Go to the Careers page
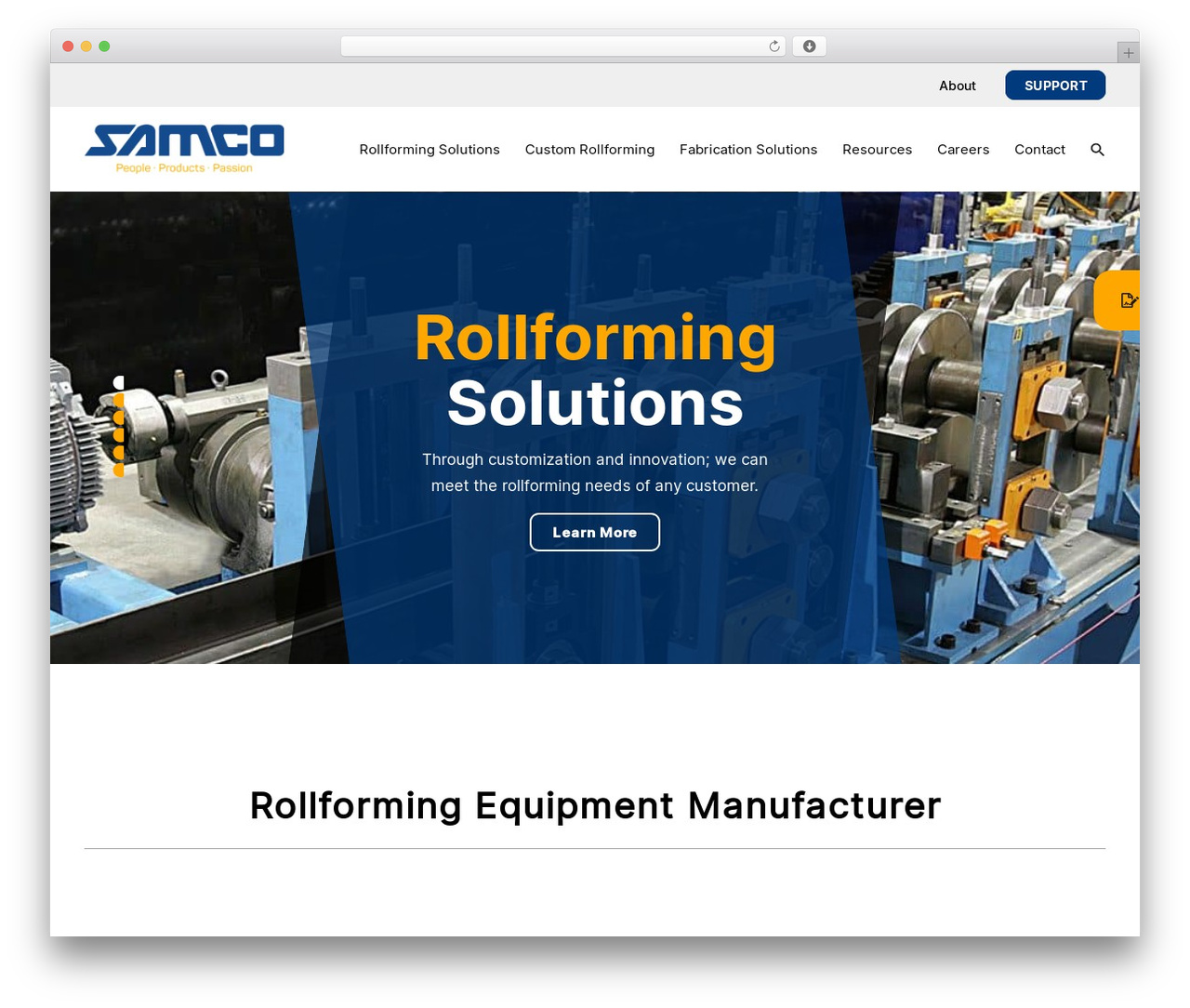The height and width of the screenshot is (1008, 1190). tap(963, 150)
